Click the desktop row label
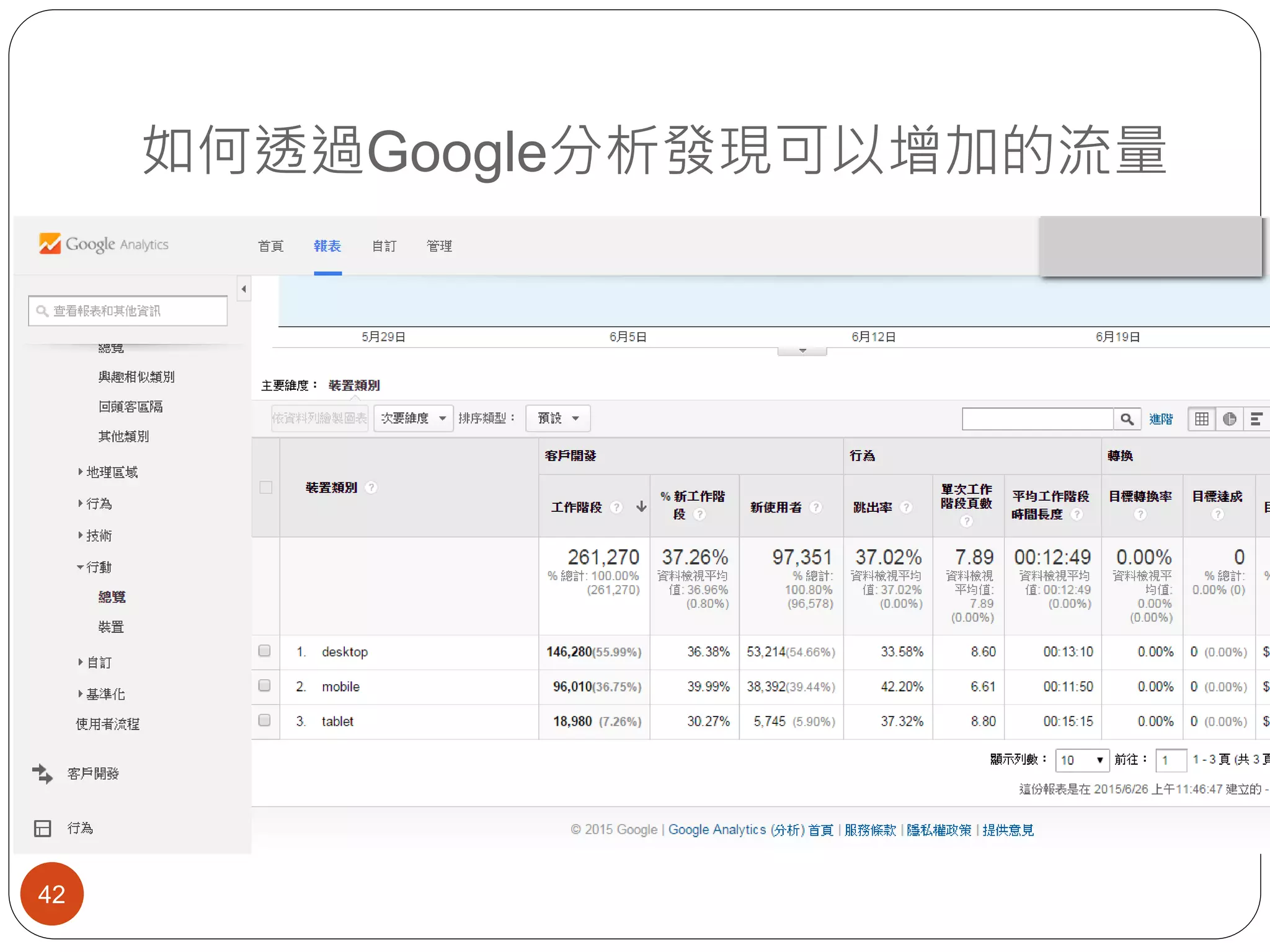Screen dimensions: 1270x952 click(345, 652)
